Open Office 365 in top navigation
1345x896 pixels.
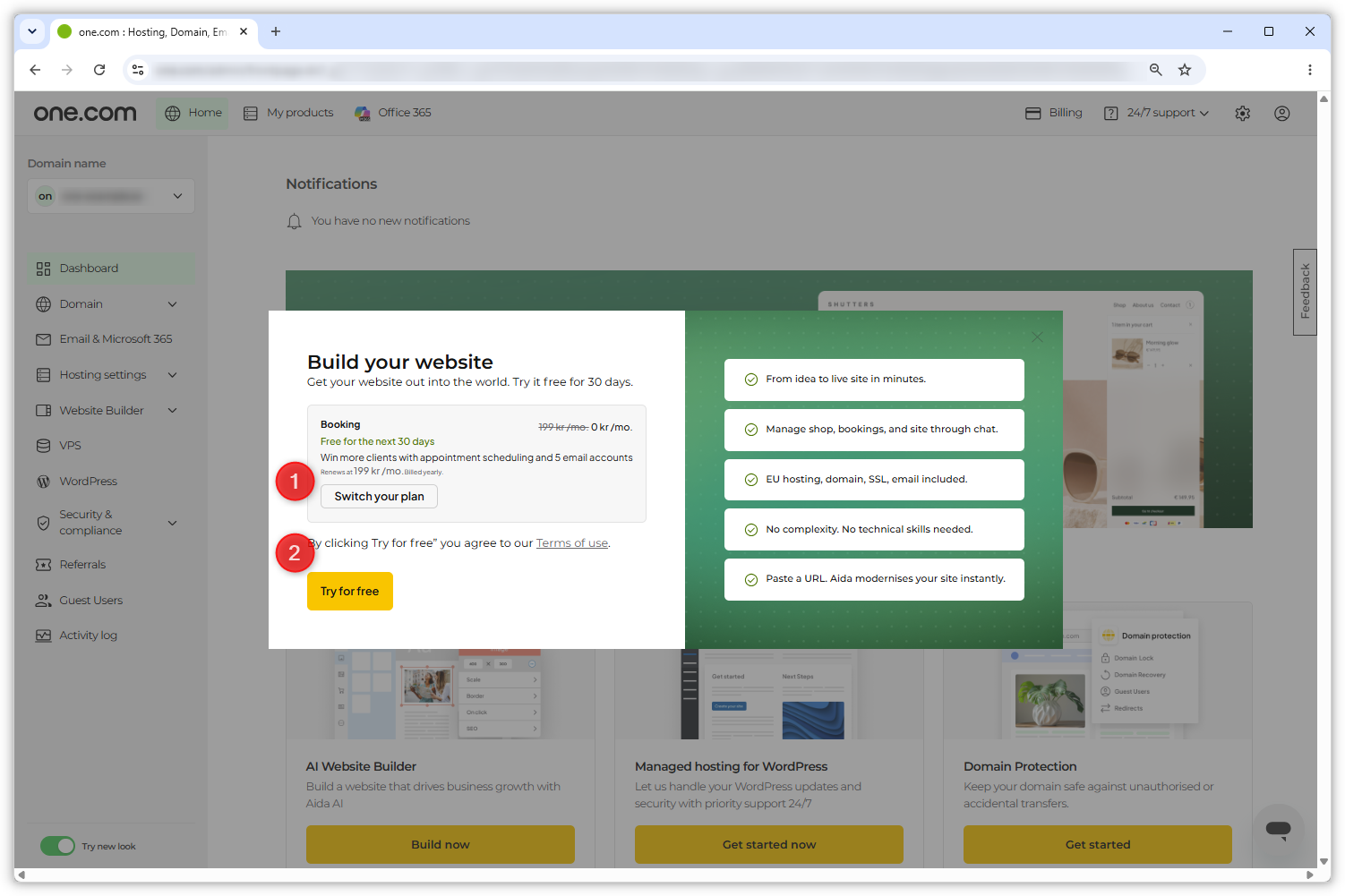coord(393,113)
